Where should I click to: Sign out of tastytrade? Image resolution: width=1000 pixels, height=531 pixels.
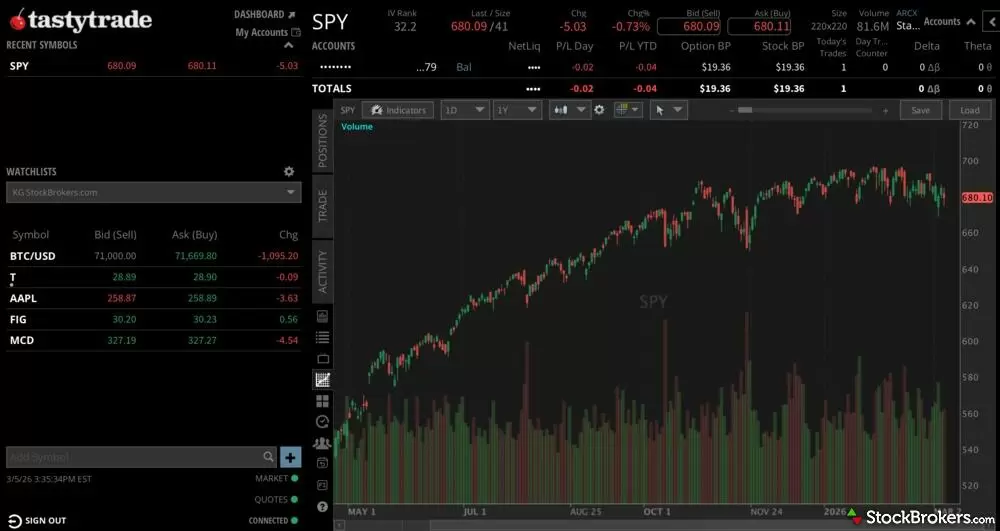click(x=37, y=521)
